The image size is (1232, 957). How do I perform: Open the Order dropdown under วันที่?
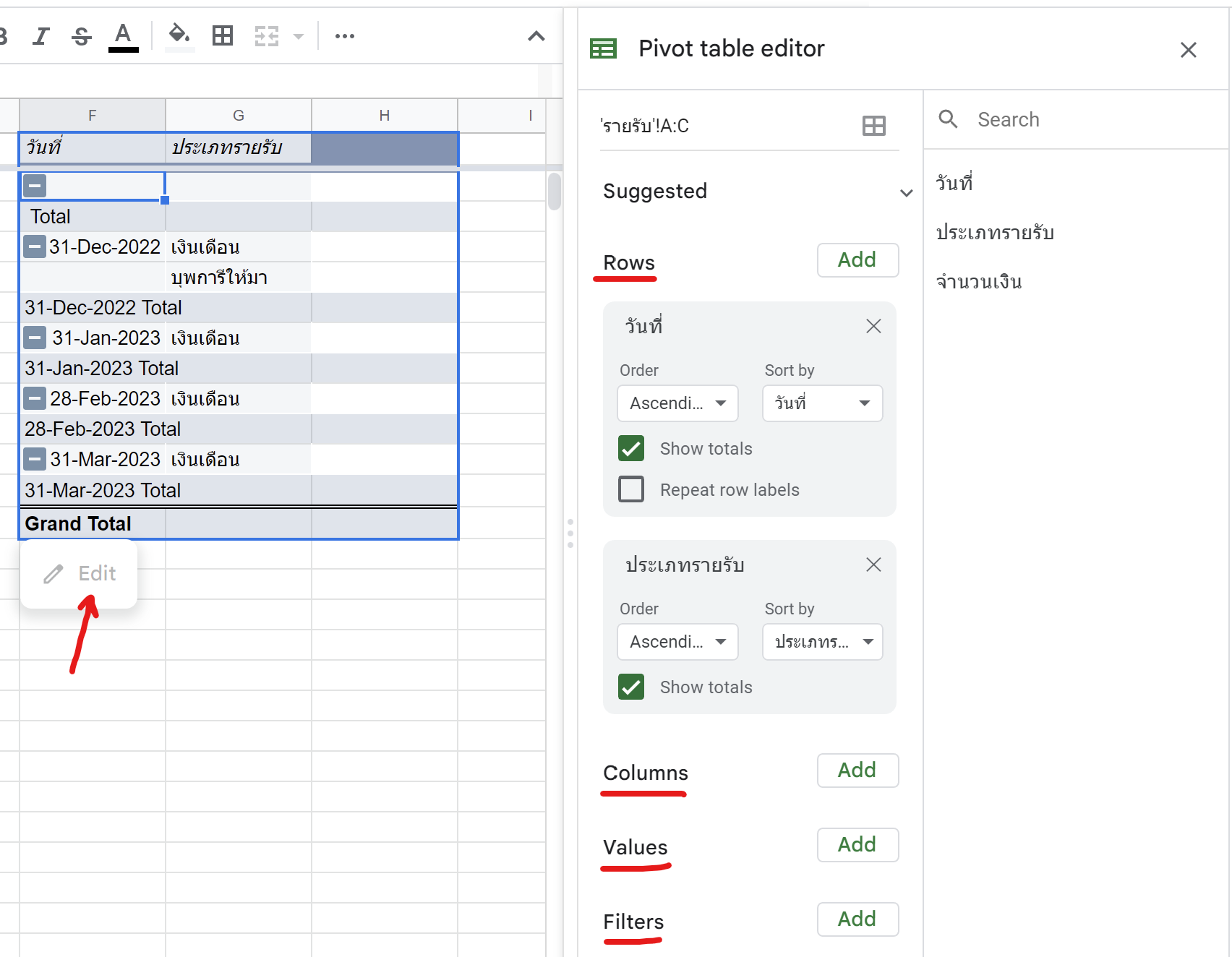(x=677, y=403)
